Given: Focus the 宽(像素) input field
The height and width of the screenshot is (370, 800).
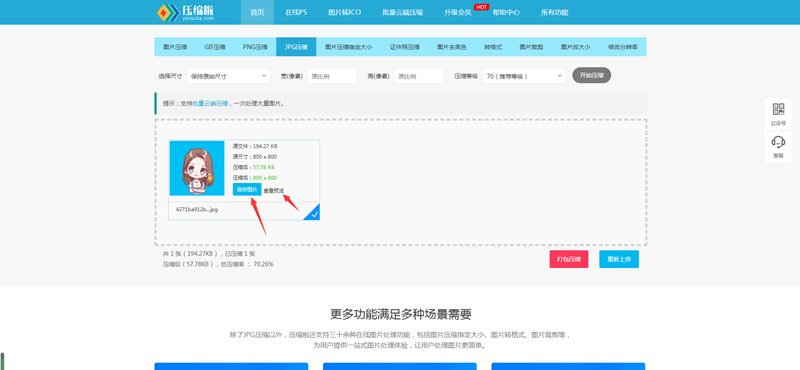Looking at the screenshot, I should point(332,76).
